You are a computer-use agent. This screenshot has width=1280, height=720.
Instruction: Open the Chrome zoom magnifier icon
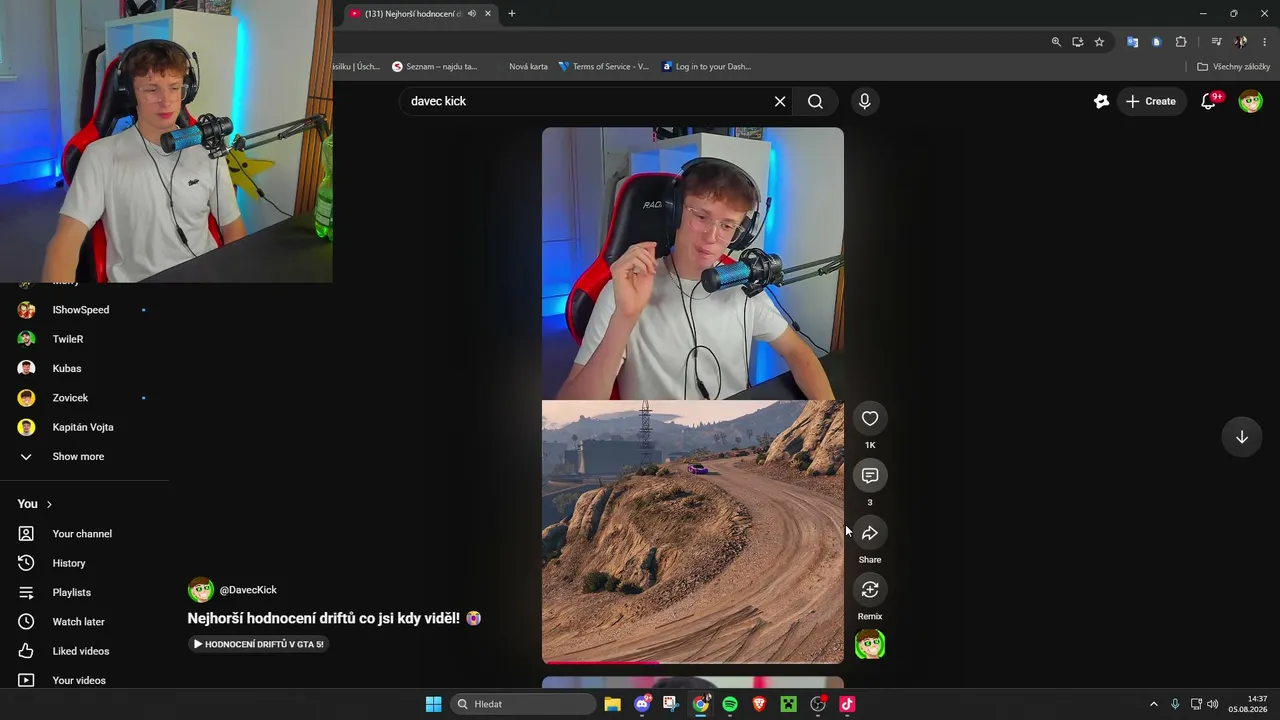(x=1056, y=42)
